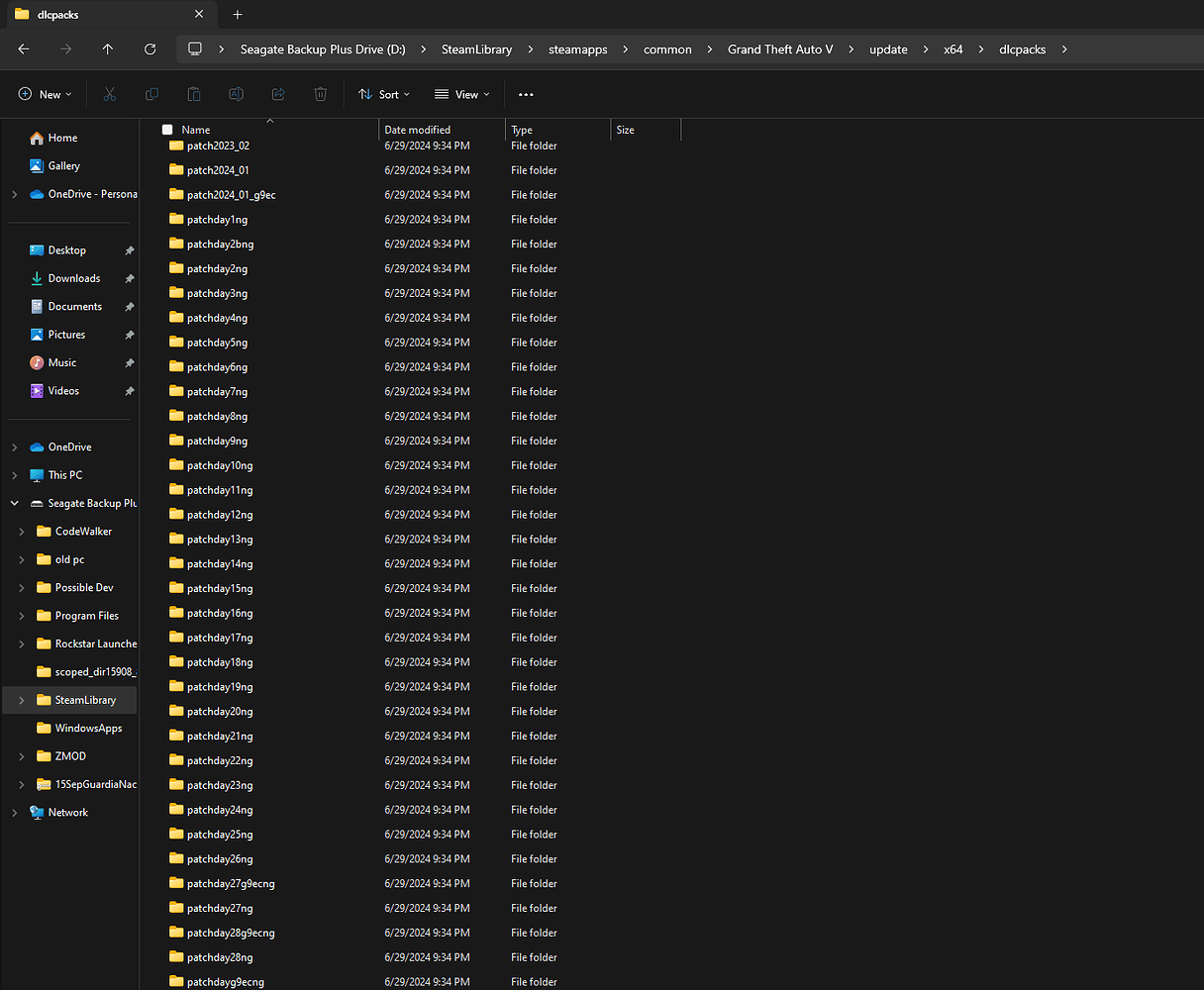The image size is (1204, 990).
Task: Delete using the trash can toolbar icon
Action: [319, 94]
